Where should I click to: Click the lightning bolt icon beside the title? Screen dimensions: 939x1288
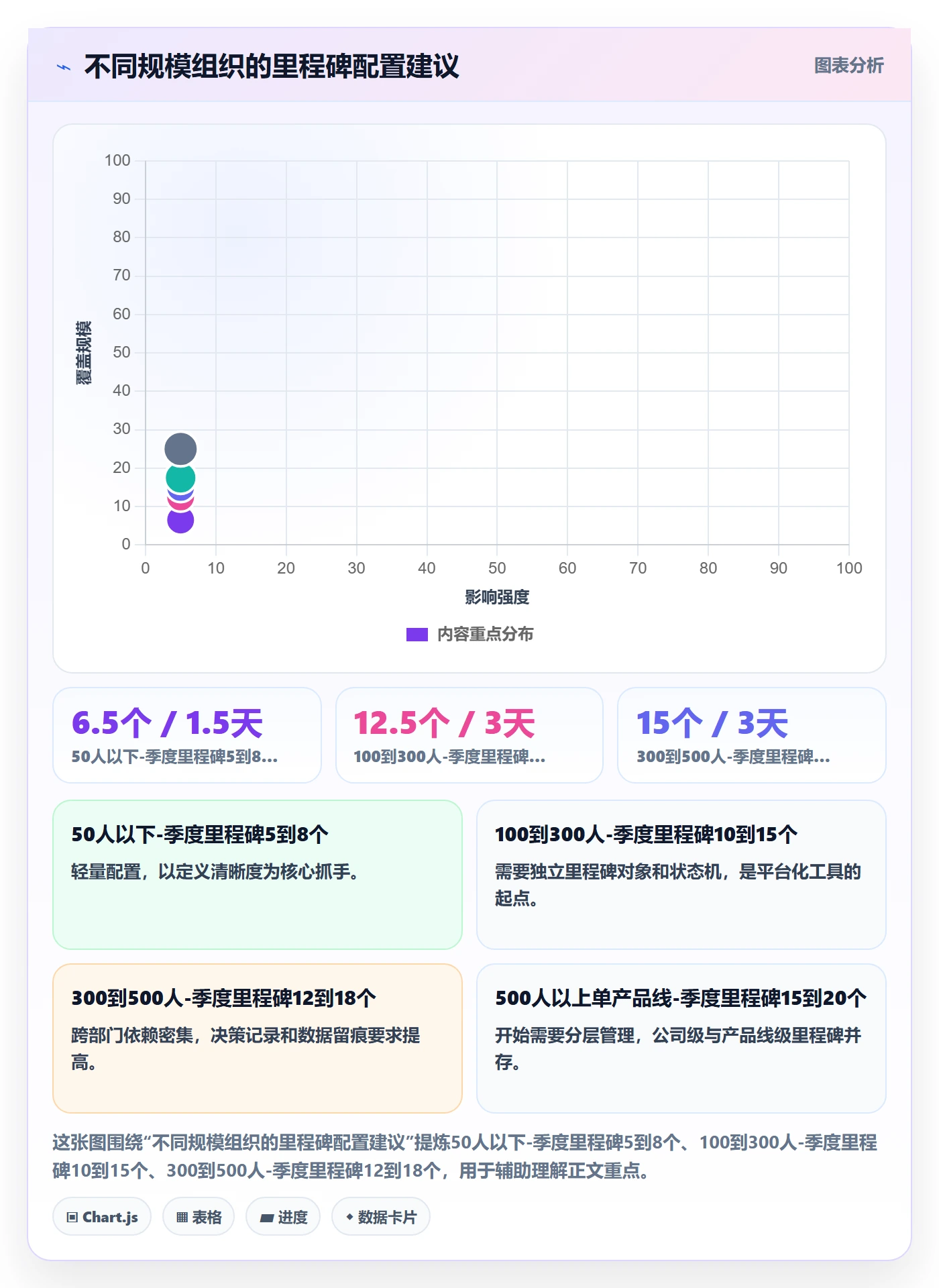pyautogui.click(x=64, y=67)
